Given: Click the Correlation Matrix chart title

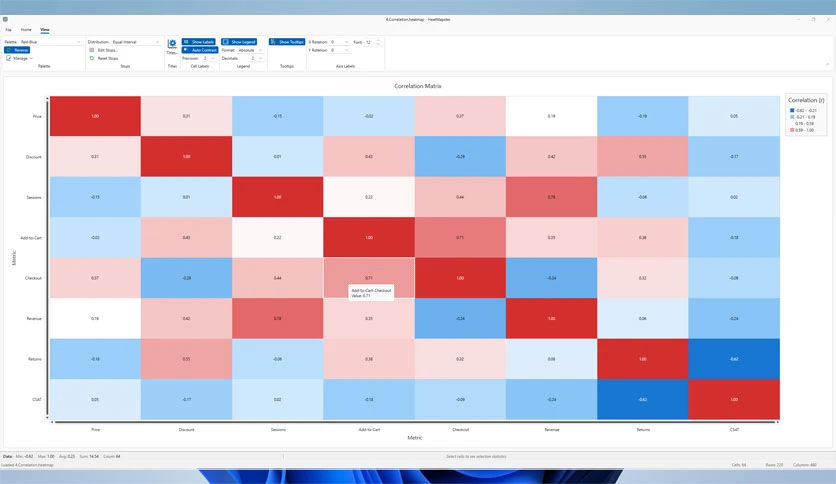Looking at the screenshot, I should click(x=417, y=86).
